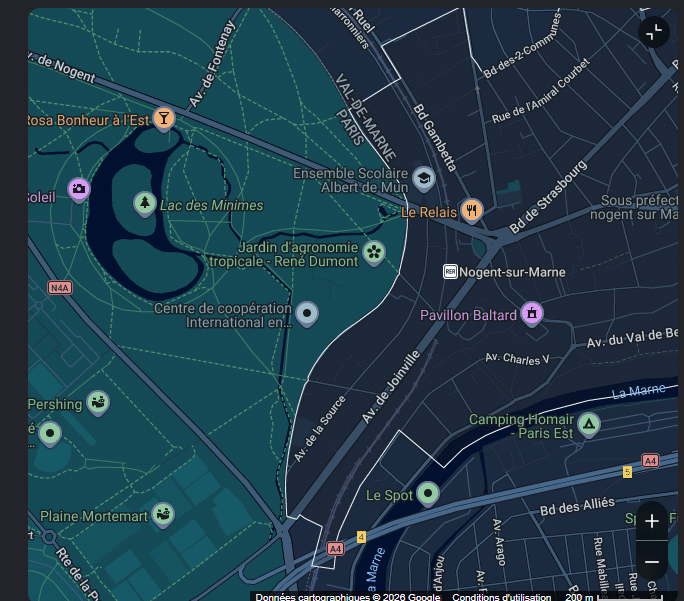This screenshot has height=601, width=684.
Task: Select Plaine Mortemart marker
Action: coord(163,515)
